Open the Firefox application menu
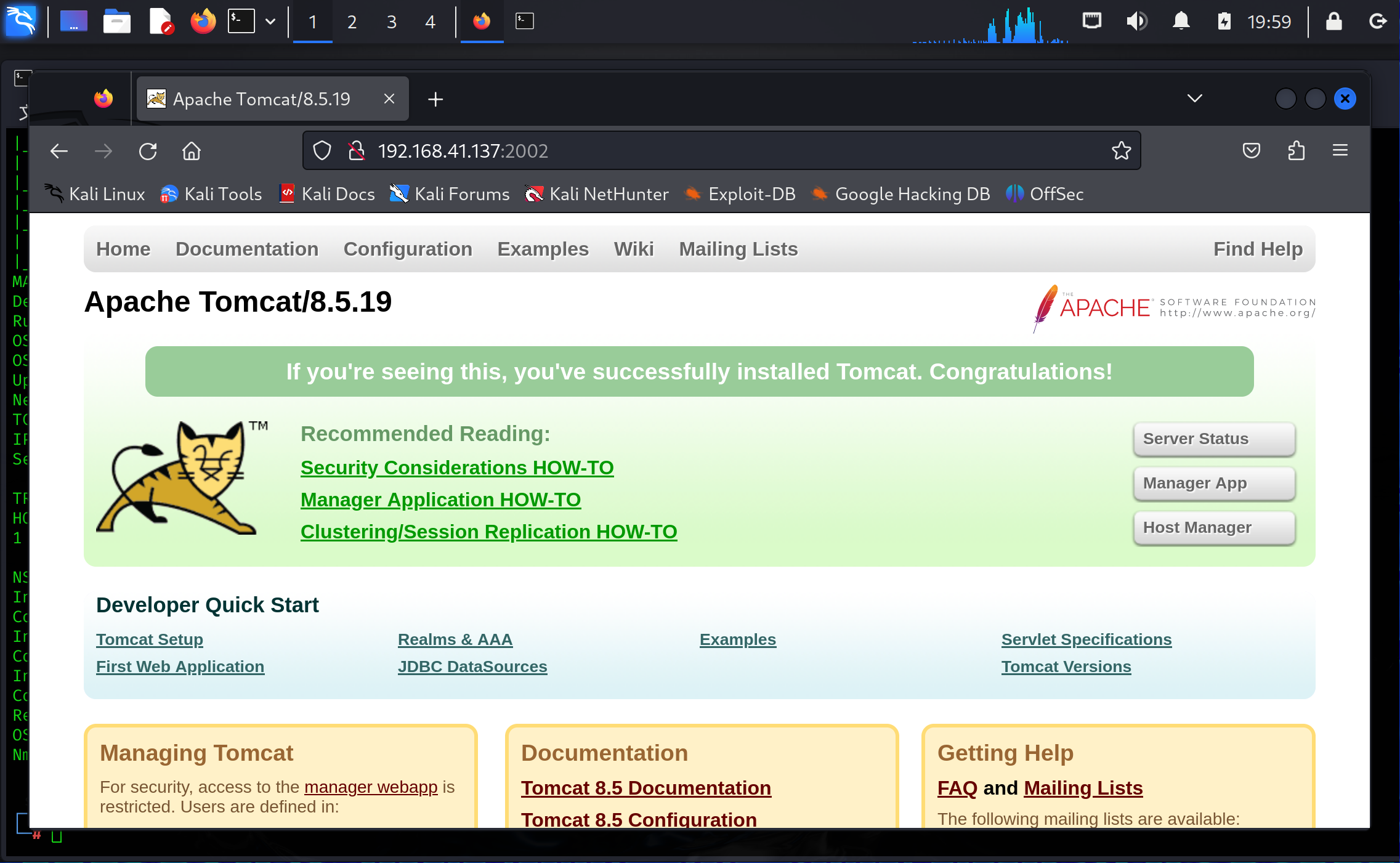Screen dimensions: 1400x863 (1340, 150)
